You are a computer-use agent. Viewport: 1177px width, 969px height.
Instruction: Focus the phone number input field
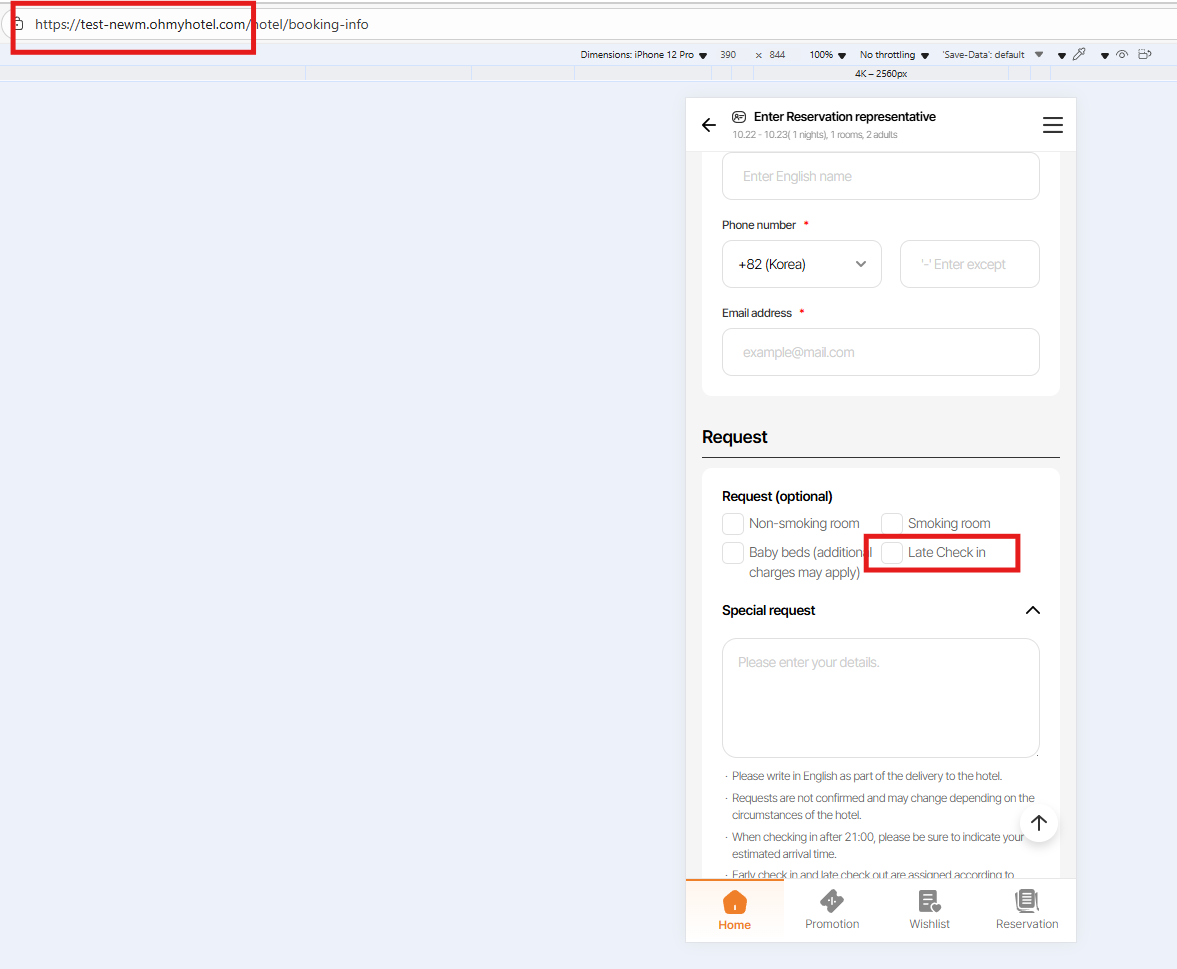(970, 264)
